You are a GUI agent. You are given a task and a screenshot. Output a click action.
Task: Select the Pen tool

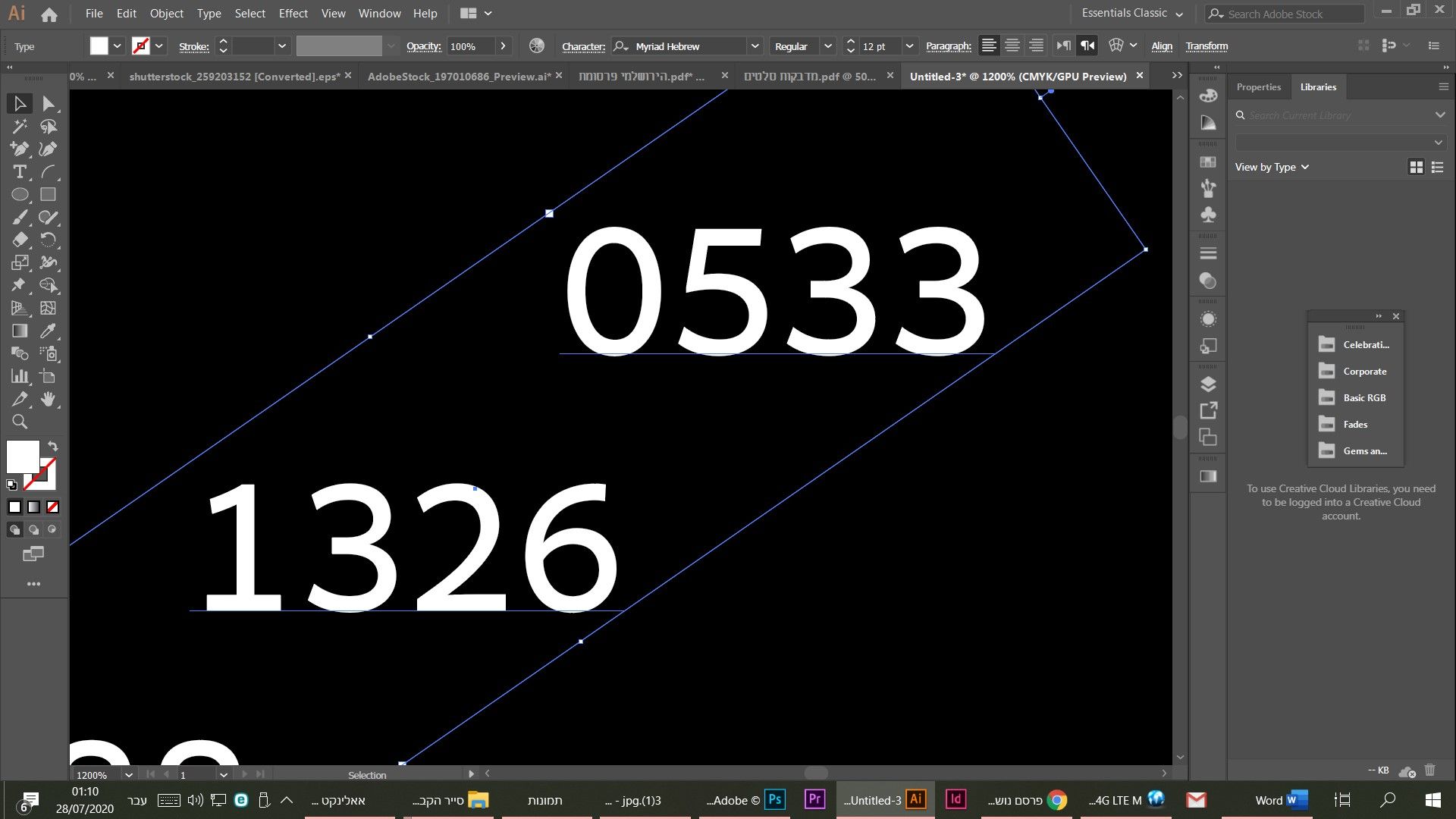(x=20, y=149)
